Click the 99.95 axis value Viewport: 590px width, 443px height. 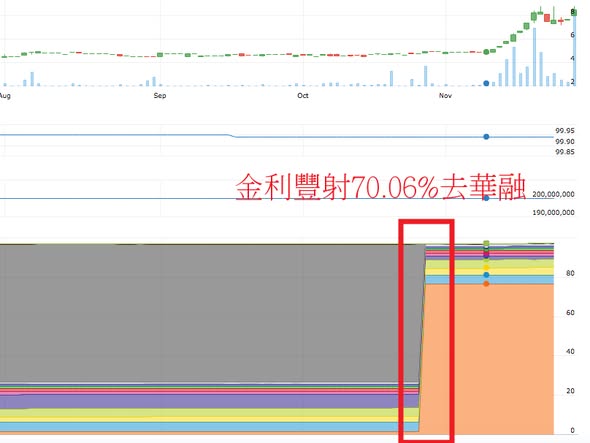(x=565, y=131)
